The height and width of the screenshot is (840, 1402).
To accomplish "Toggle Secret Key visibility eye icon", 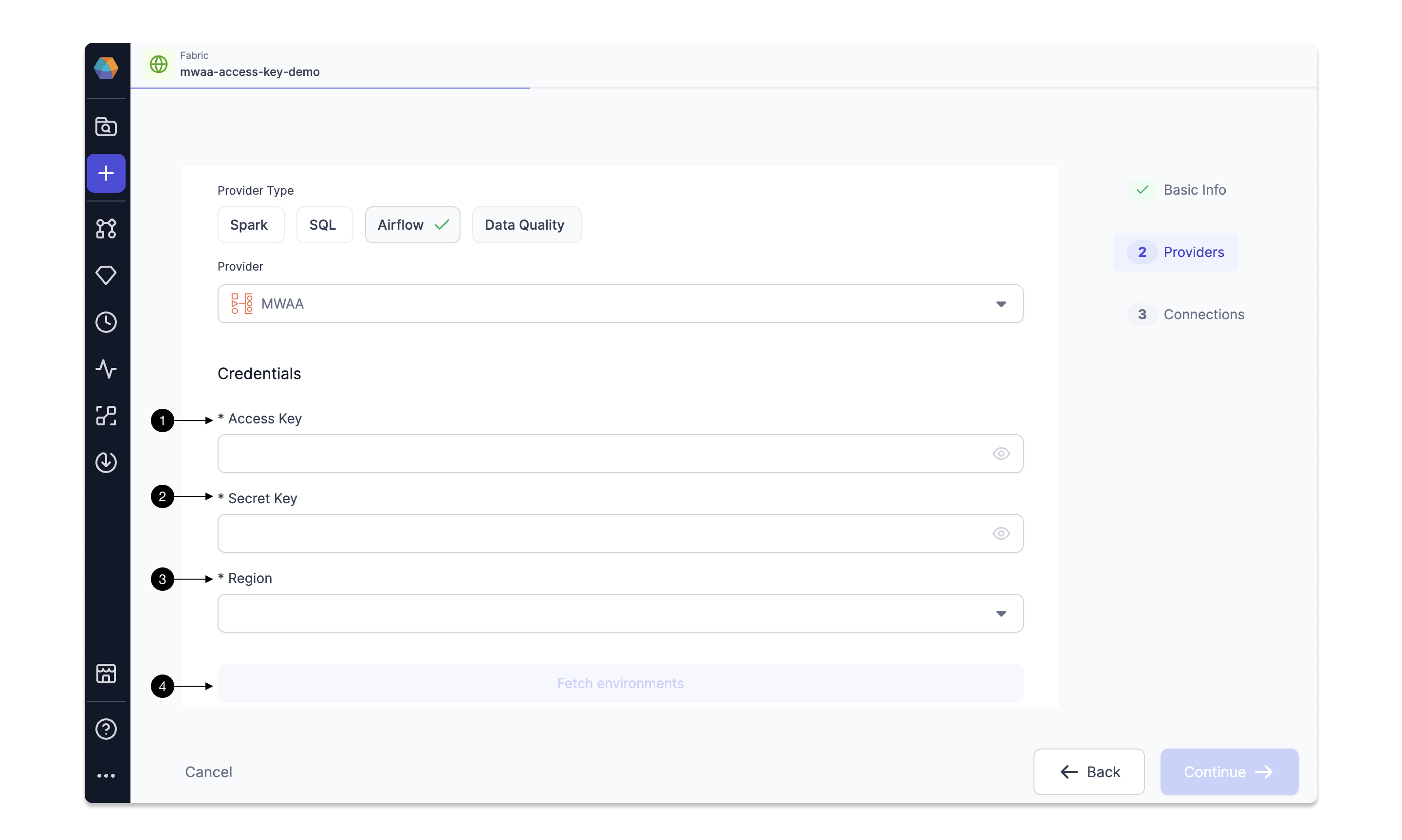I will 1001,534.
